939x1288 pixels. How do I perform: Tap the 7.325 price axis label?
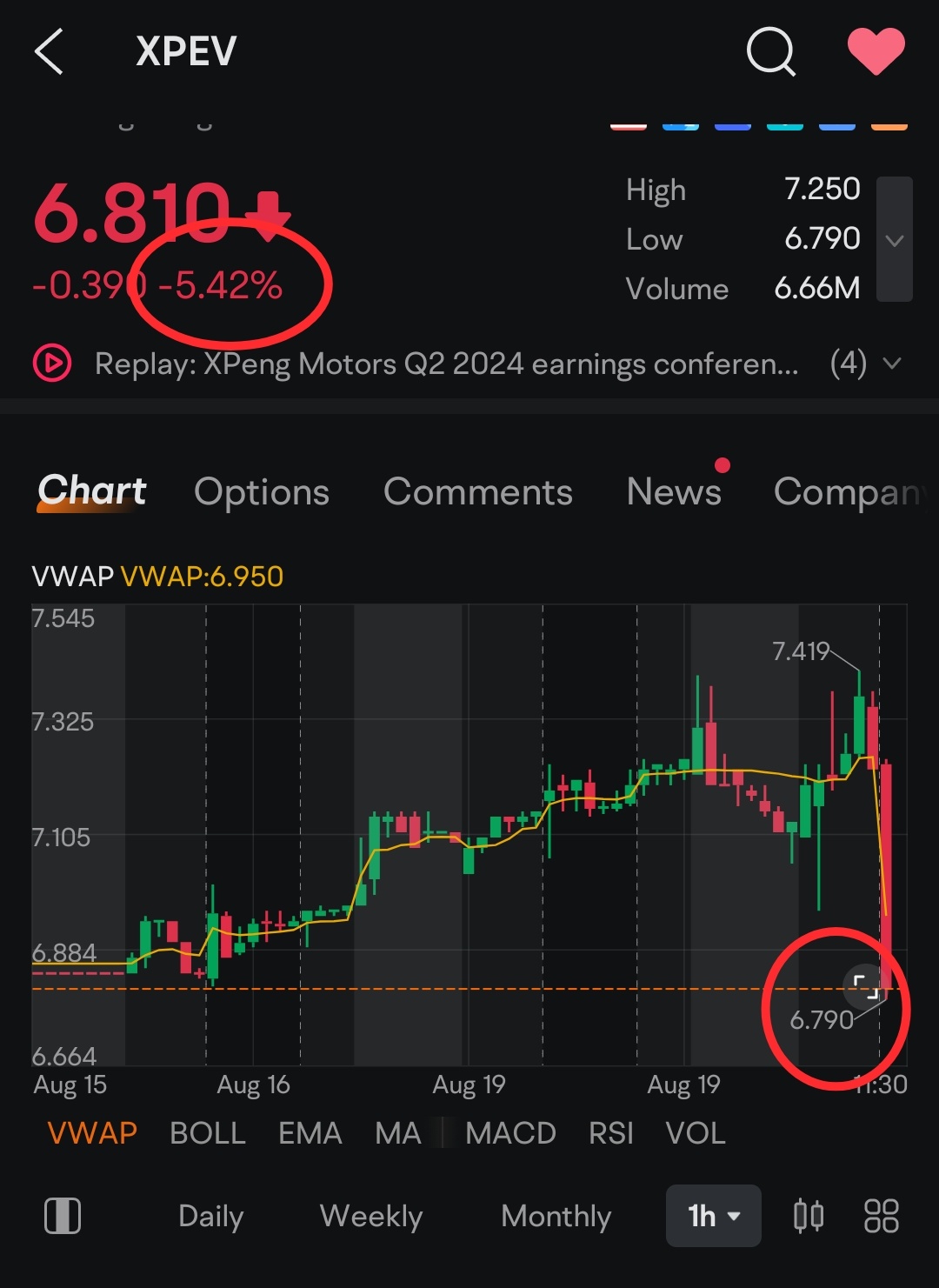click(x=63, y=722)
